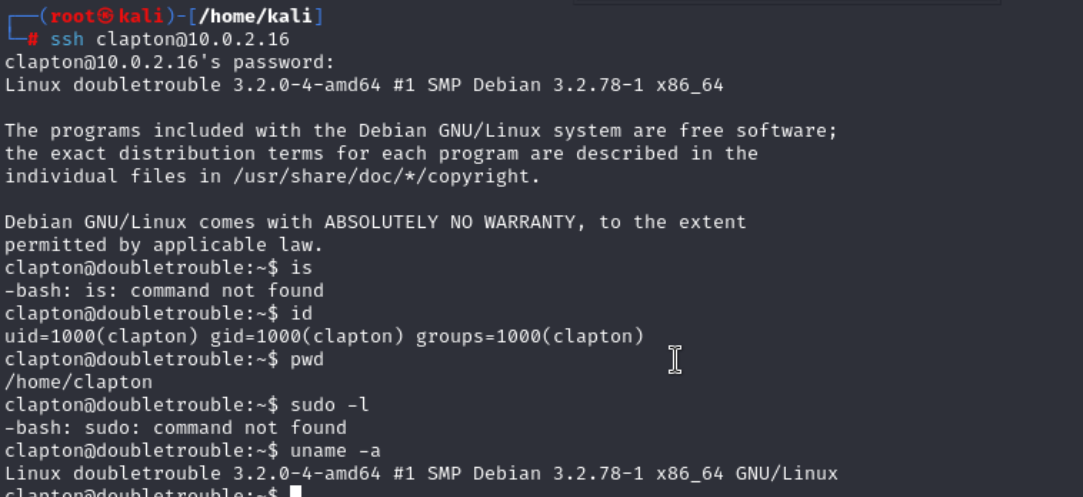Click the 'uname -a' command text
1083x497 pixels.
point(335,451)
